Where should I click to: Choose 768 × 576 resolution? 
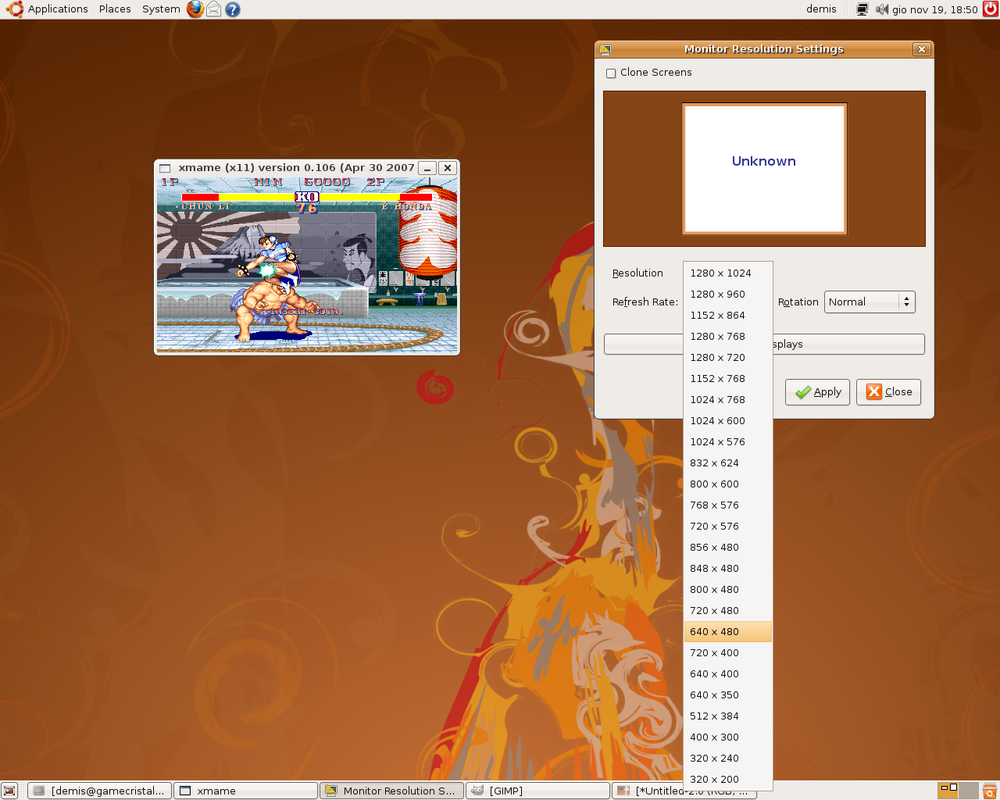click(728, 505)
